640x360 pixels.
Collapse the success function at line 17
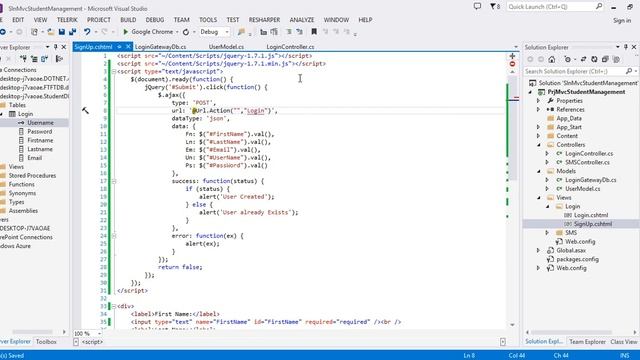pyautogui.click(x=114, y=181)
